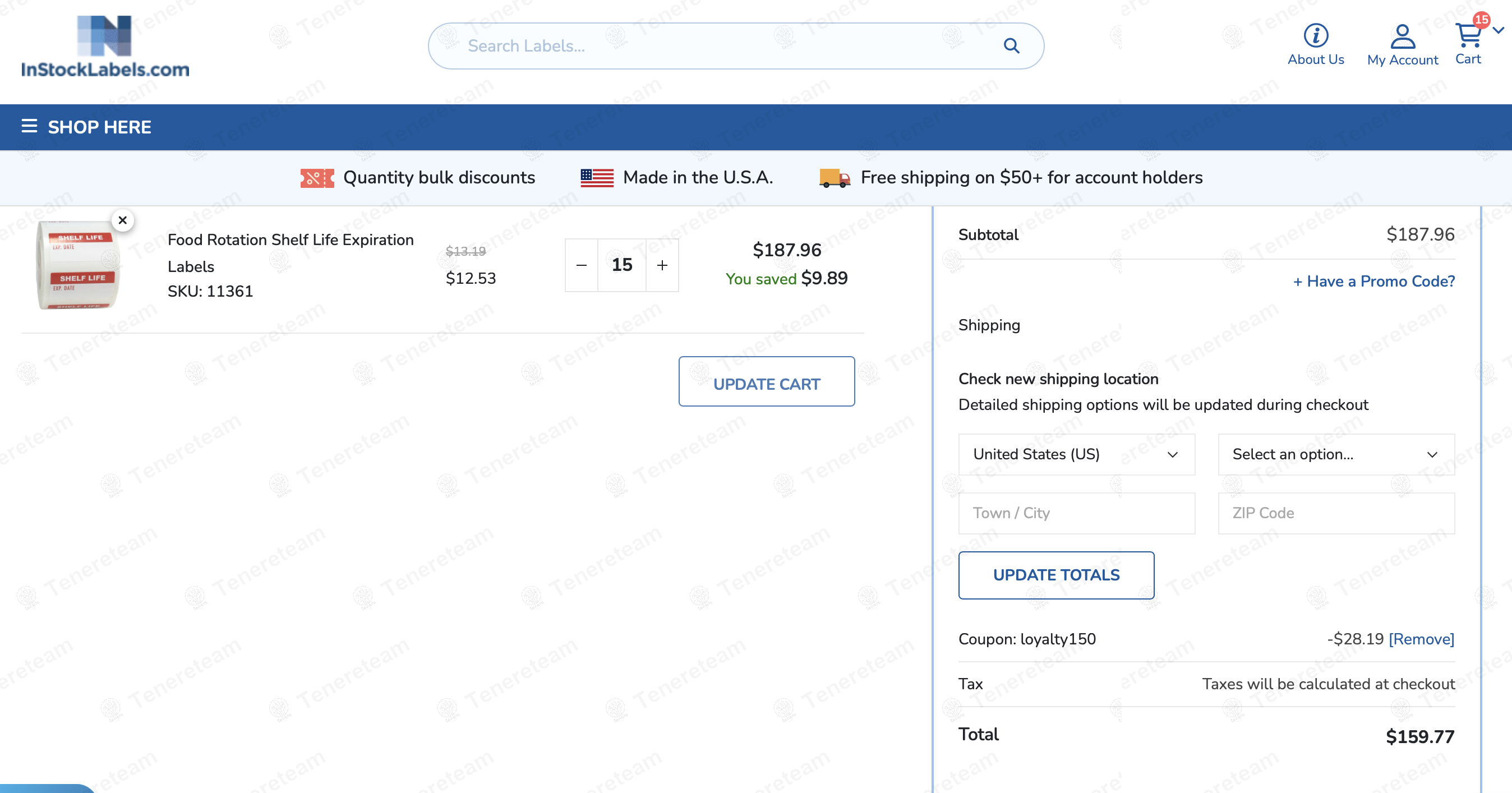Open My Account user icon
This screenshot has height=793, width=1512.
pyautogui.click(x=1402, y=36)
